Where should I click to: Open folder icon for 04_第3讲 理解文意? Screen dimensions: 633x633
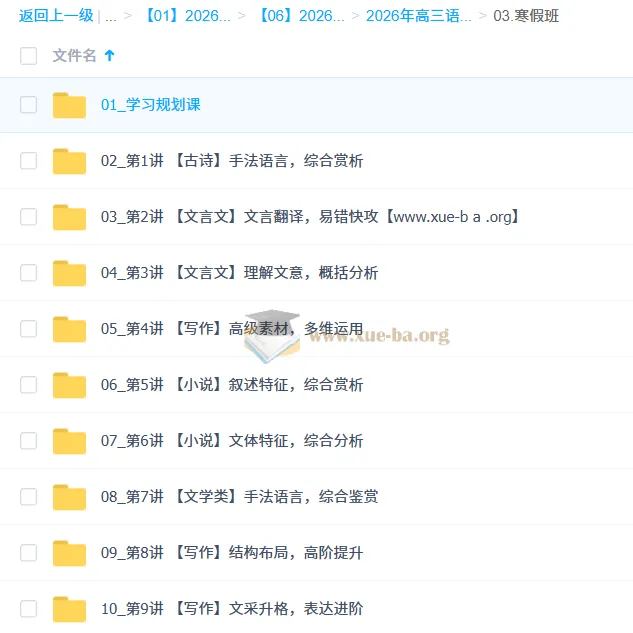click(x=69, y=273)
